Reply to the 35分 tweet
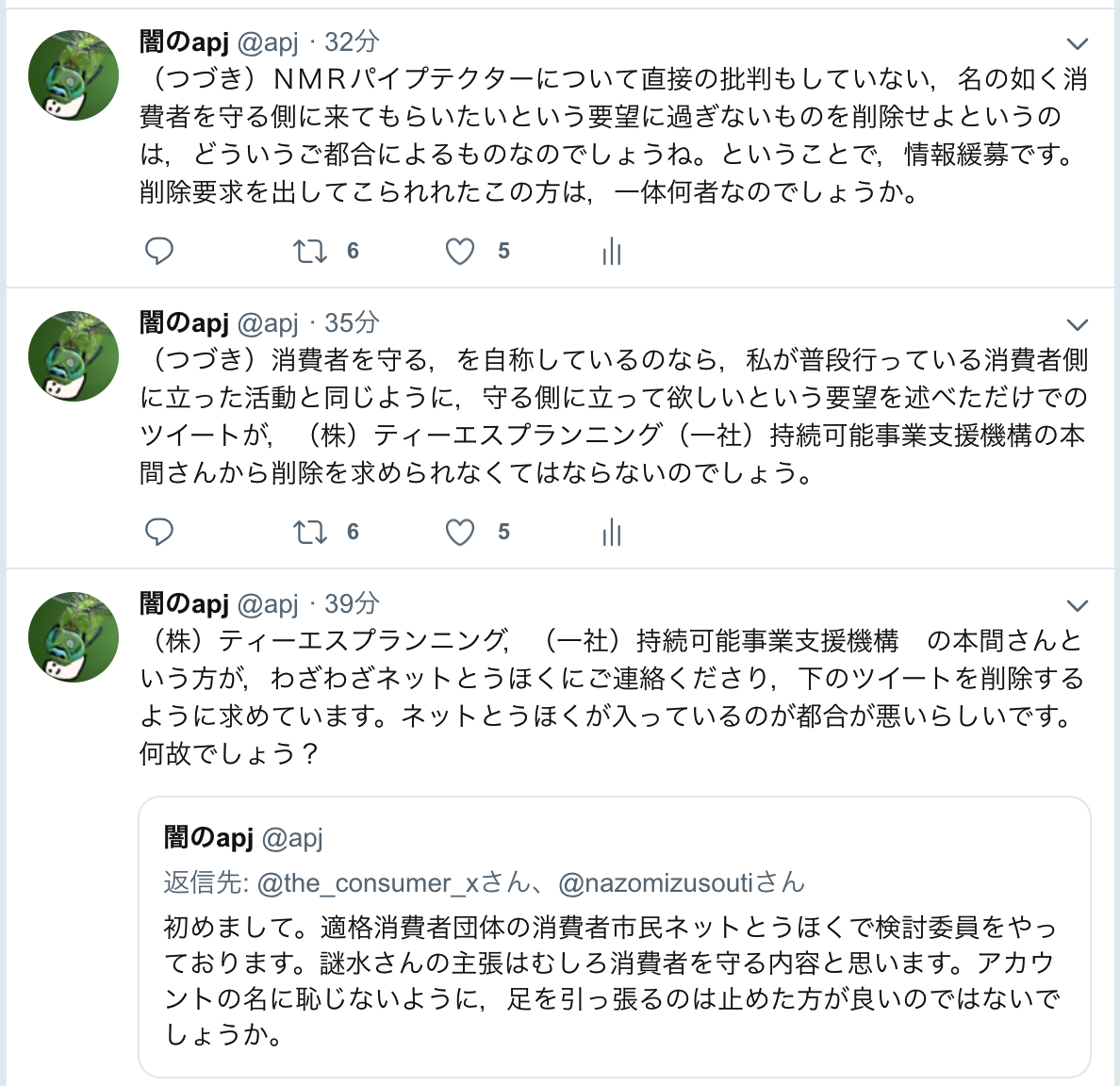1120x1086 pixels. (159, 532)
